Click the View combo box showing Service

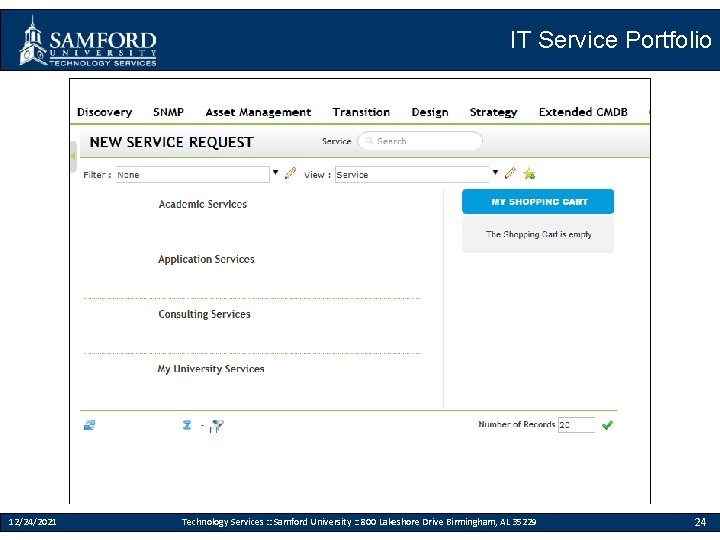(x=412, y=174)
